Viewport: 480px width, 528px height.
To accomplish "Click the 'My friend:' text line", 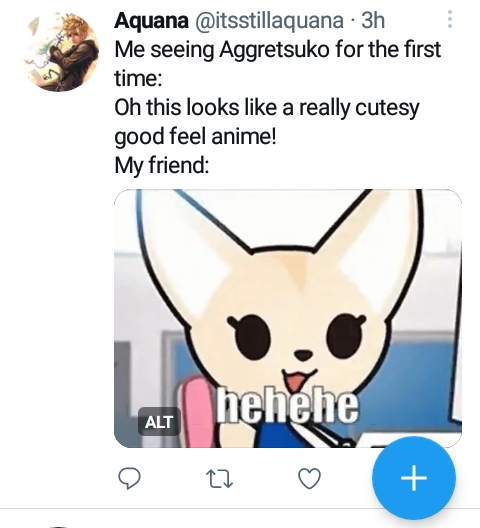I will point(162,165).
